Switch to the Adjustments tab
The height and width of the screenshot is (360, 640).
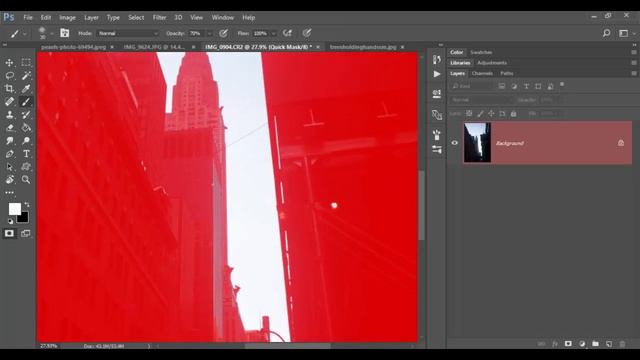(x=492, y=63)
